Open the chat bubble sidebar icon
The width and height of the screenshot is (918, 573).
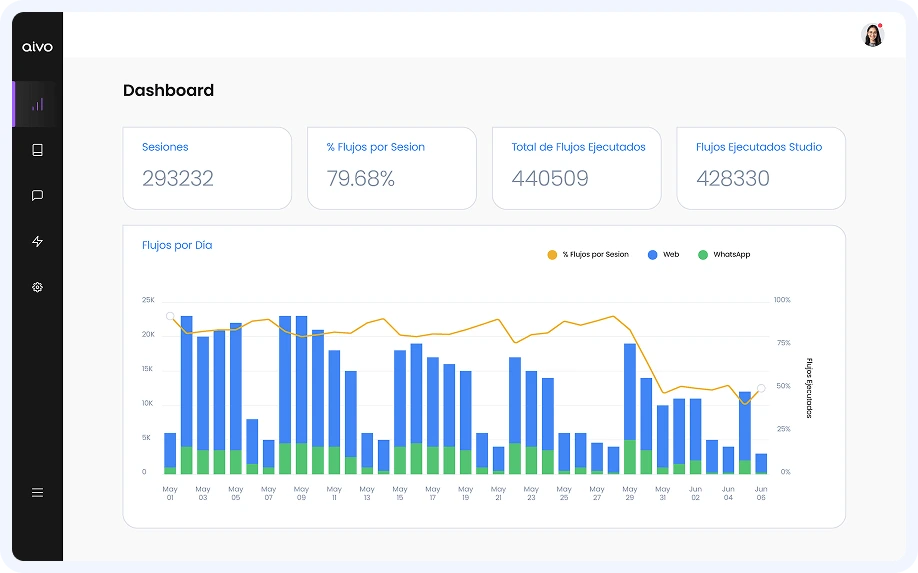(x=37, y=196)
